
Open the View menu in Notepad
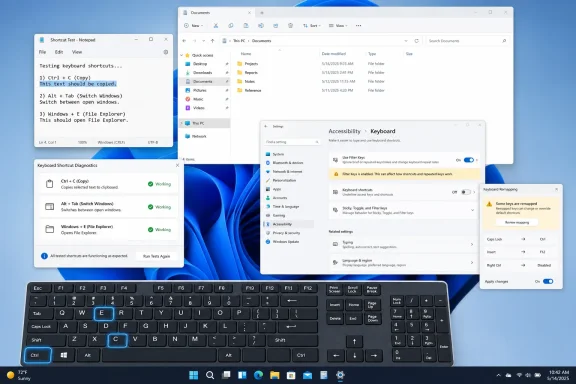click(77, 52)
